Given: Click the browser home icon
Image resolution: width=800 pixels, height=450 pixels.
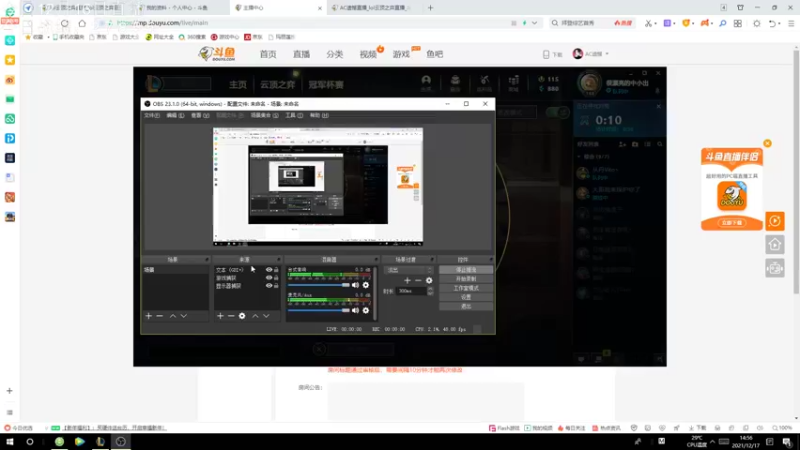Looking at the screenshot, I should [x=82, y=23].
